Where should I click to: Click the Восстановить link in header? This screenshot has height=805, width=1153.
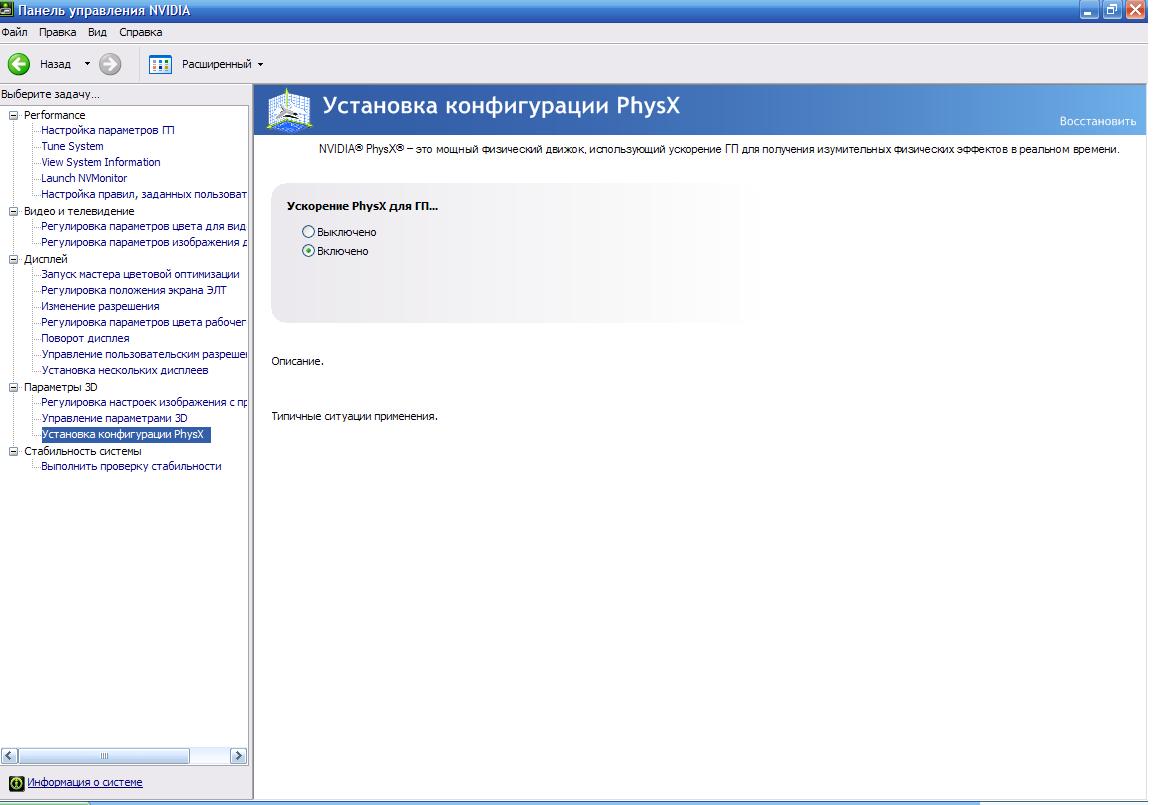point(1097,121)
